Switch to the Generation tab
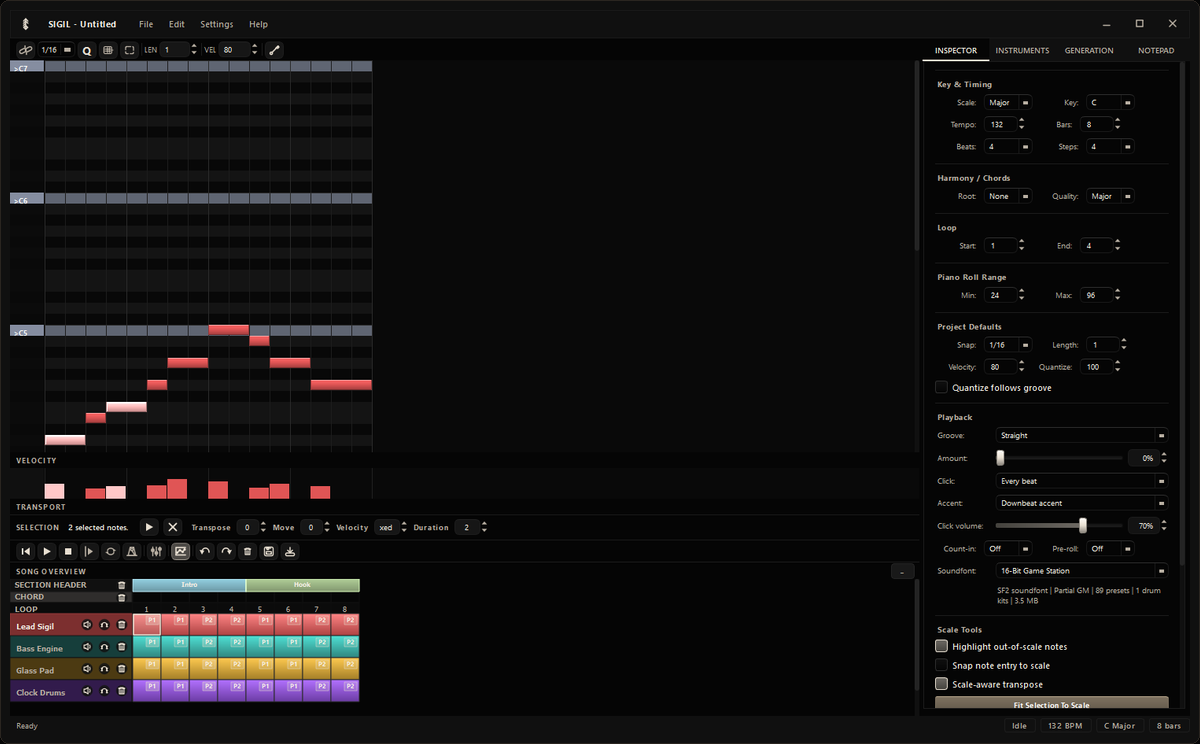 click(x=1088, y=50)
